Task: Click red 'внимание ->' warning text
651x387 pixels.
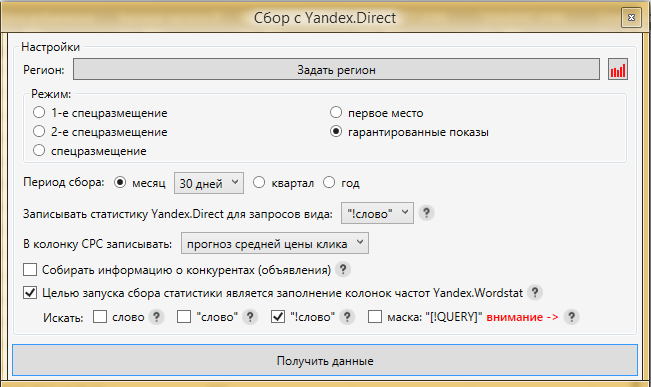Action: 522,317
